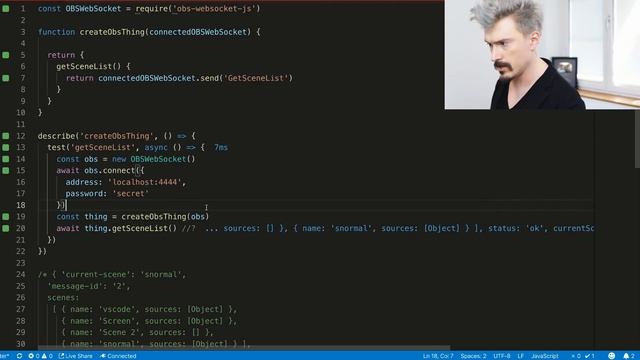Screen dimensions: 640x360
Task: Change file encoding UTF-8
Action: pos(502,356)
